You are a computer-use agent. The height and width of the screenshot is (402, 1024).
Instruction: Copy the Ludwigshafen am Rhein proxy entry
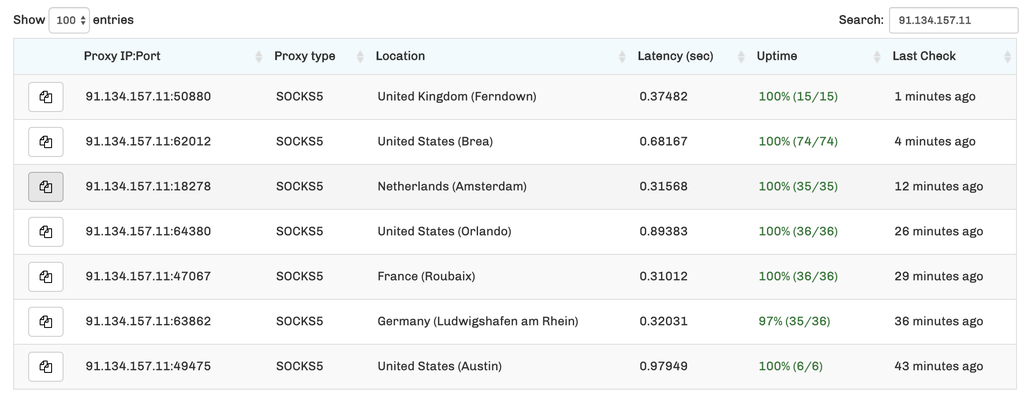point(46,322)
